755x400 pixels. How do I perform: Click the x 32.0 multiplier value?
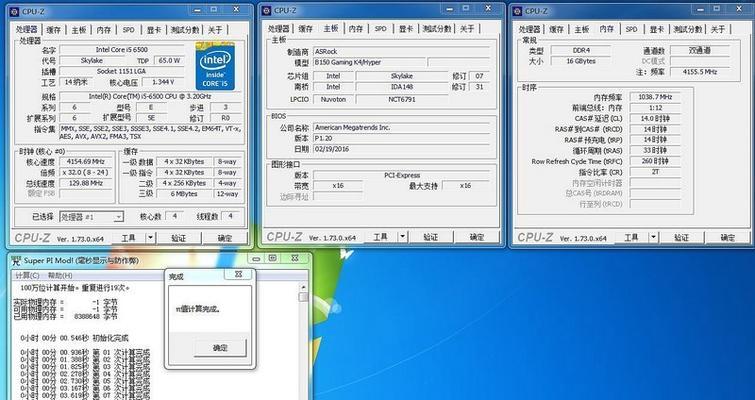(x=86, y=172)
